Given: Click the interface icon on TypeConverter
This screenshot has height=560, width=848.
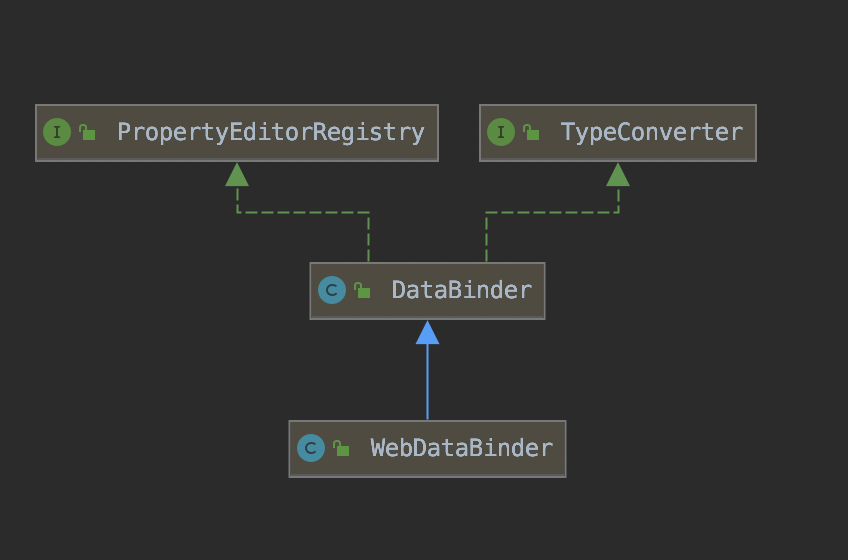Looking at the screenshot, I should (x=501, y=132).
